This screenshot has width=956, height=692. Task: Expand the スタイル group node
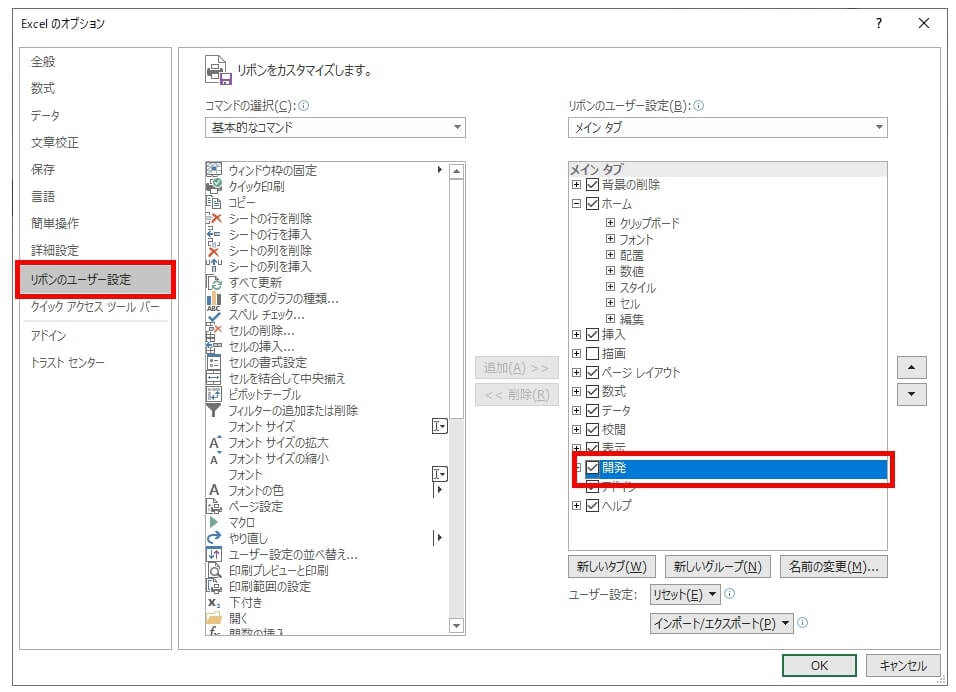610,287
